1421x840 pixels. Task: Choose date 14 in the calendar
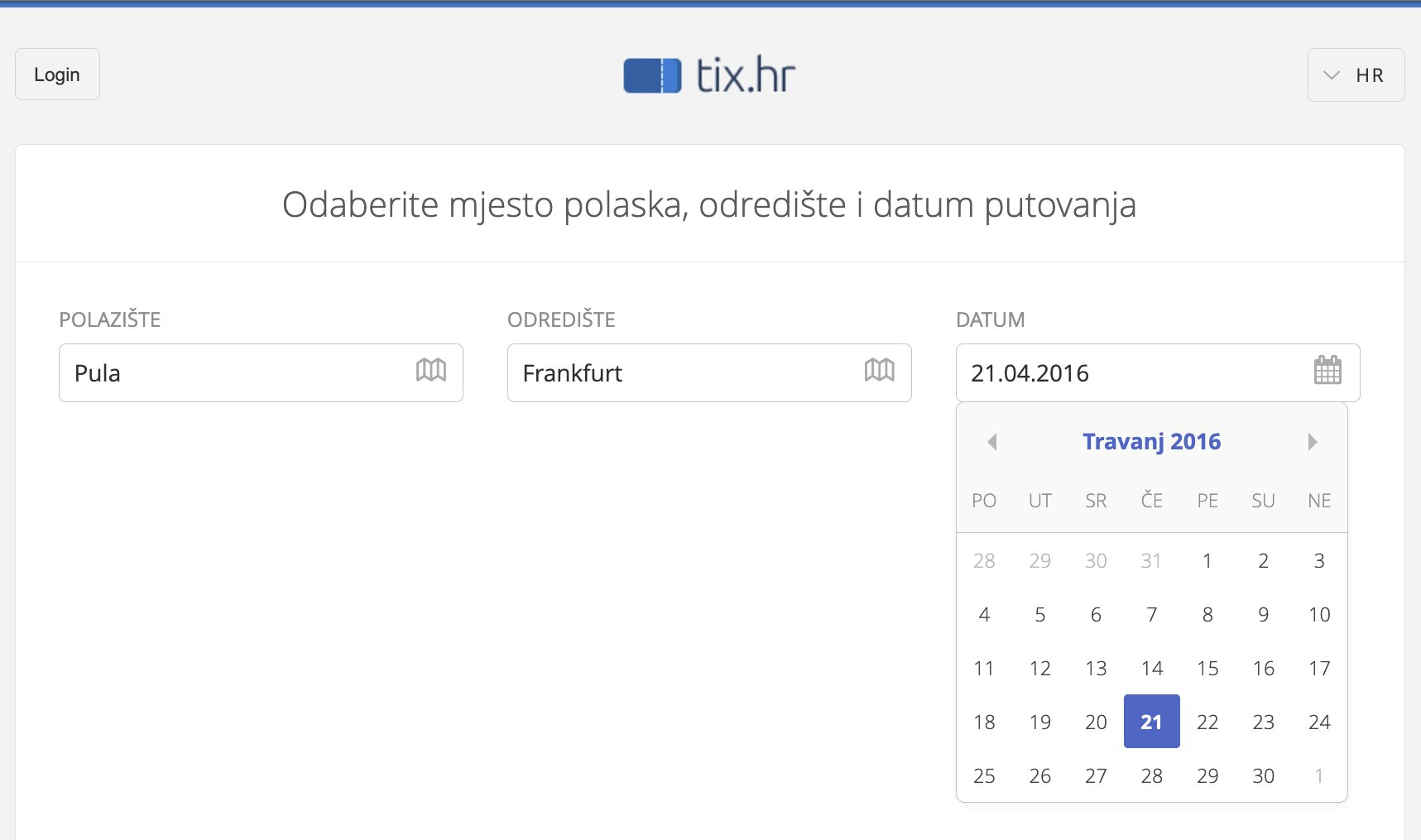(1152, 668)
